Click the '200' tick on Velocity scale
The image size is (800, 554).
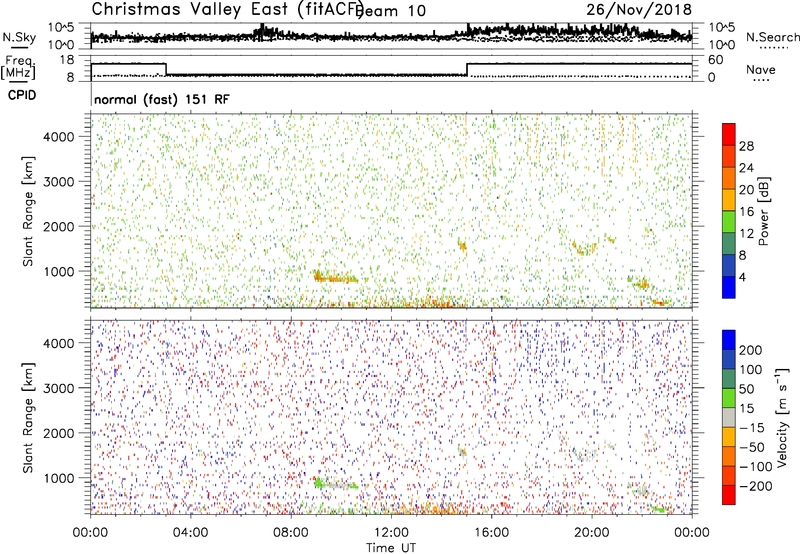click(751, 350)
